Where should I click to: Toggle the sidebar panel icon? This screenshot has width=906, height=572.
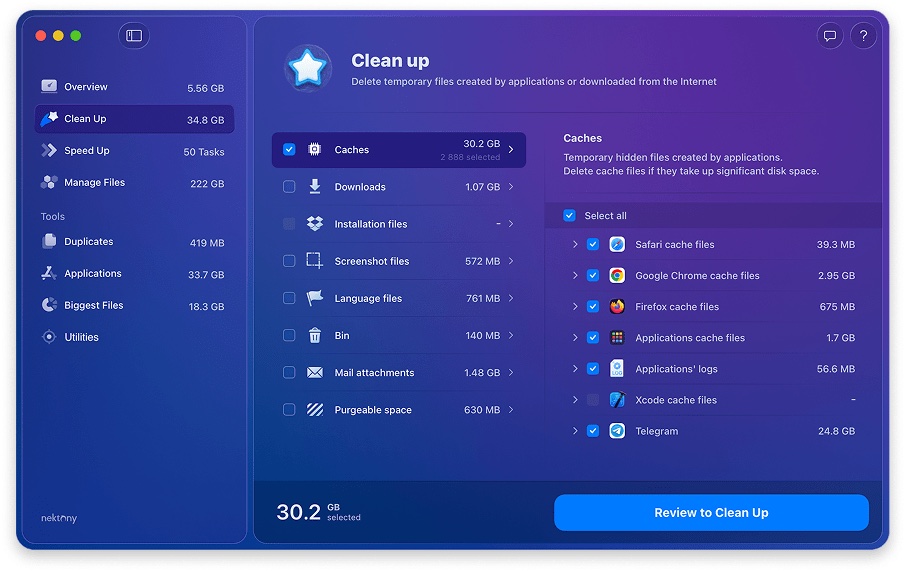pyautogui.click(x=134, y=36)
